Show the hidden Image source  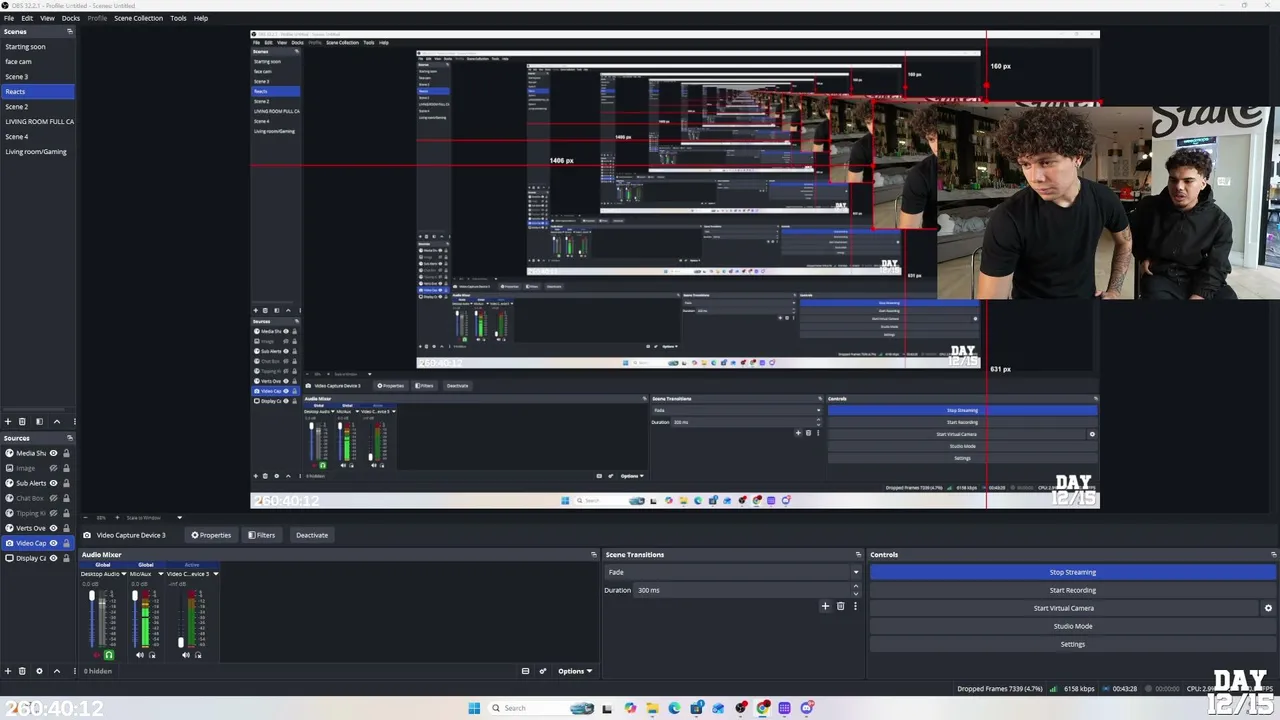54,468
